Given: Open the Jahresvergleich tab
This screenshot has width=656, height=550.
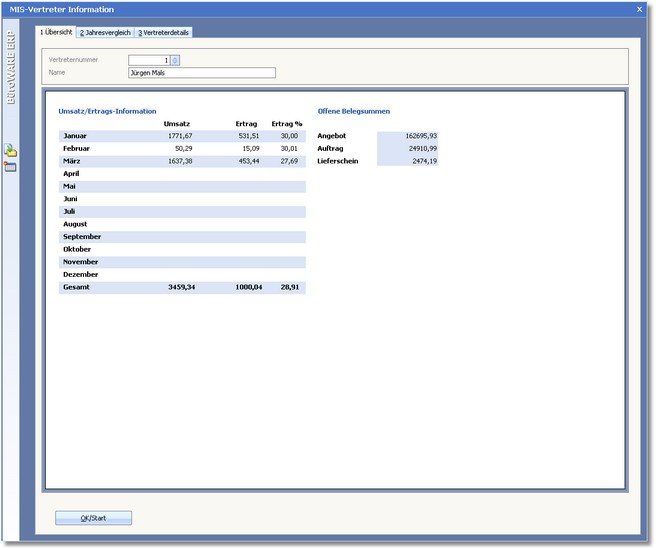Looking at the screenshot, I should coord(105,33).
